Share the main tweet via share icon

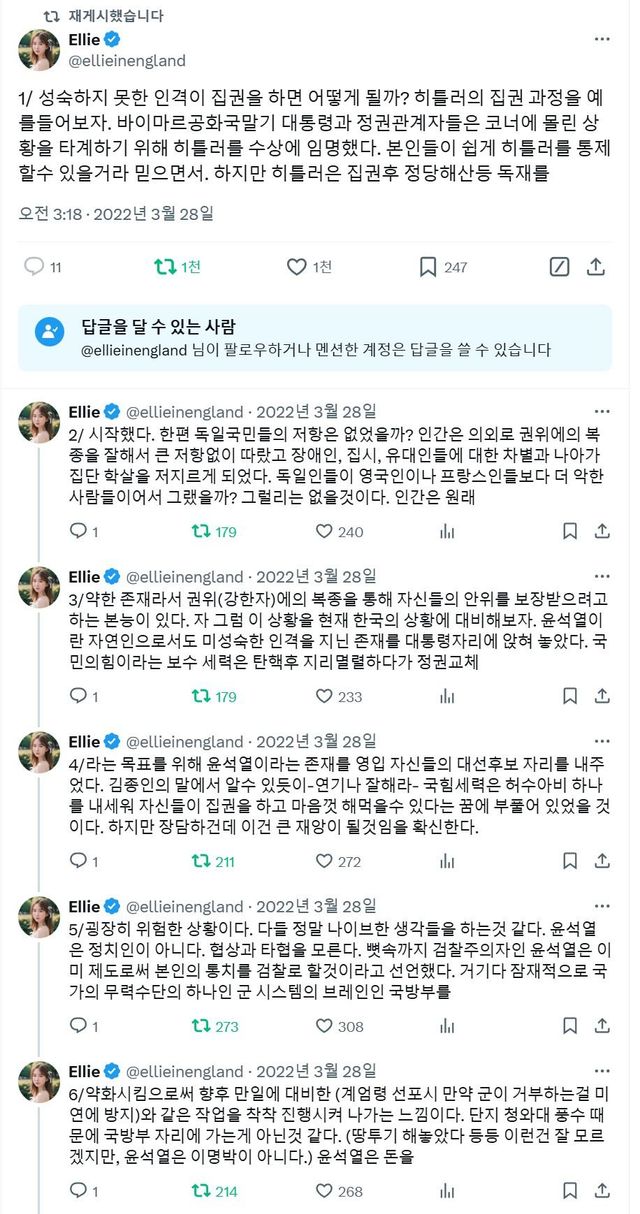click(x=595, y=266)
